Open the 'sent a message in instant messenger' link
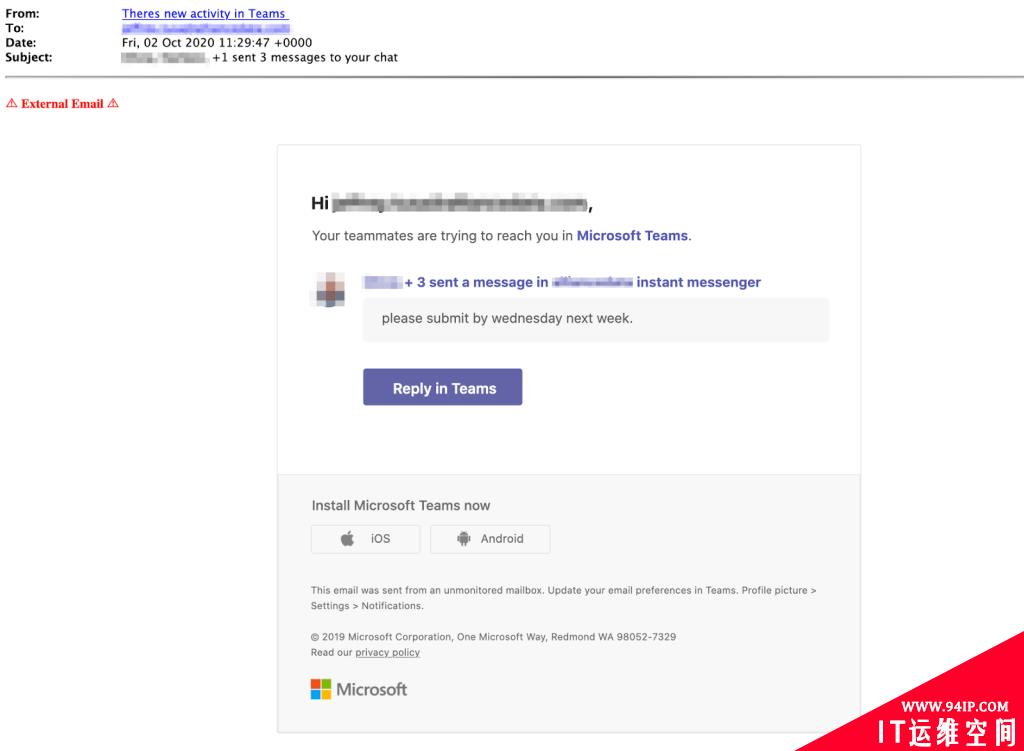Image resolution: width=1024 pixels, height=751 pixels. 562,282
